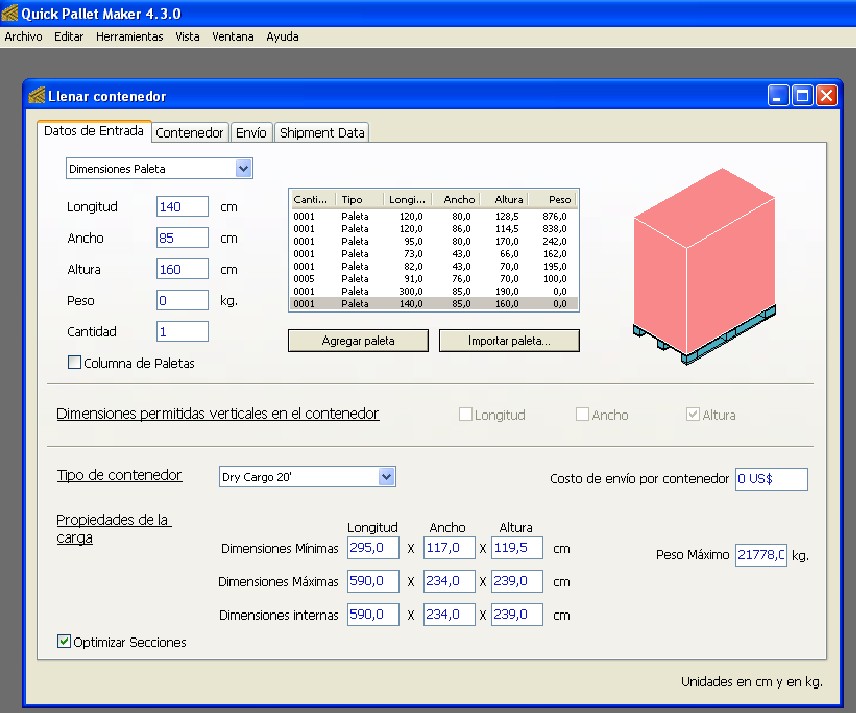856x713 pixels.
Task: Click the Ancho field showing 85
Action: coord(182,237)
